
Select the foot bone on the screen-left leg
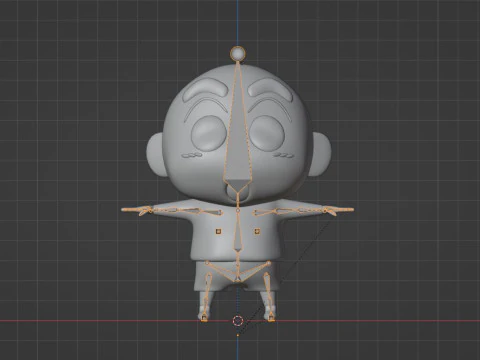pos(204,316)
